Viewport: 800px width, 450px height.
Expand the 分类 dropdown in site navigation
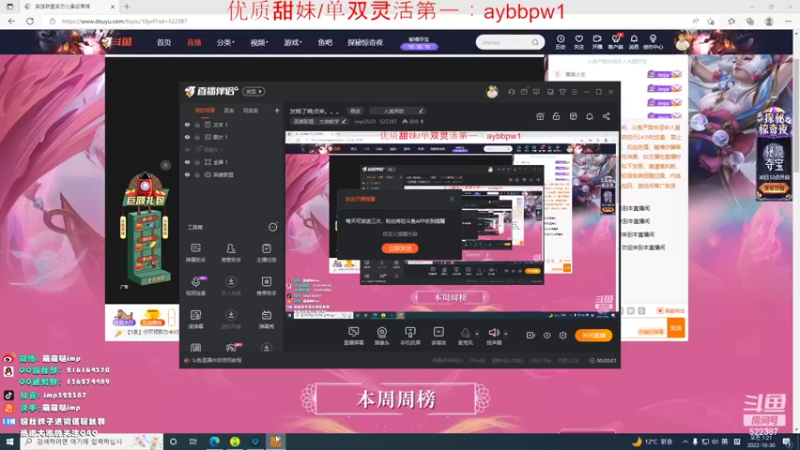[225, 42]
